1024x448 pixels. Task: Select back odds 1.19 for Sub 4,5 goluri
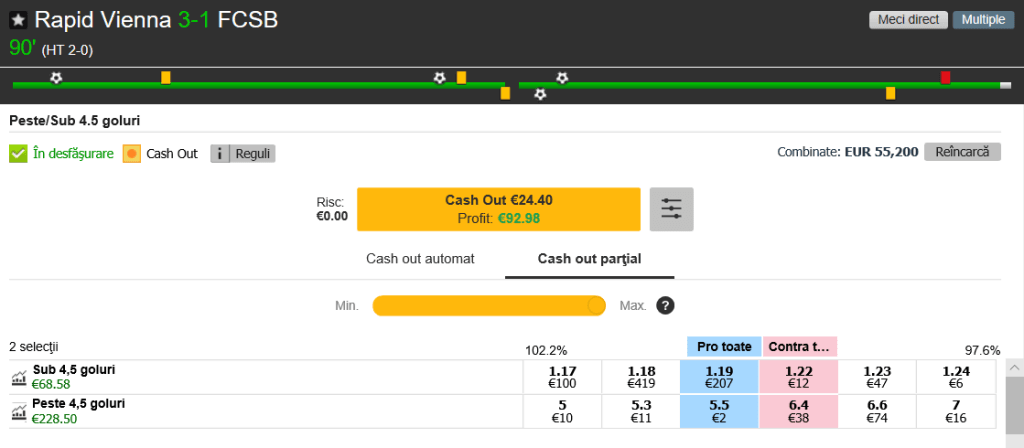[x=719, y=377]
